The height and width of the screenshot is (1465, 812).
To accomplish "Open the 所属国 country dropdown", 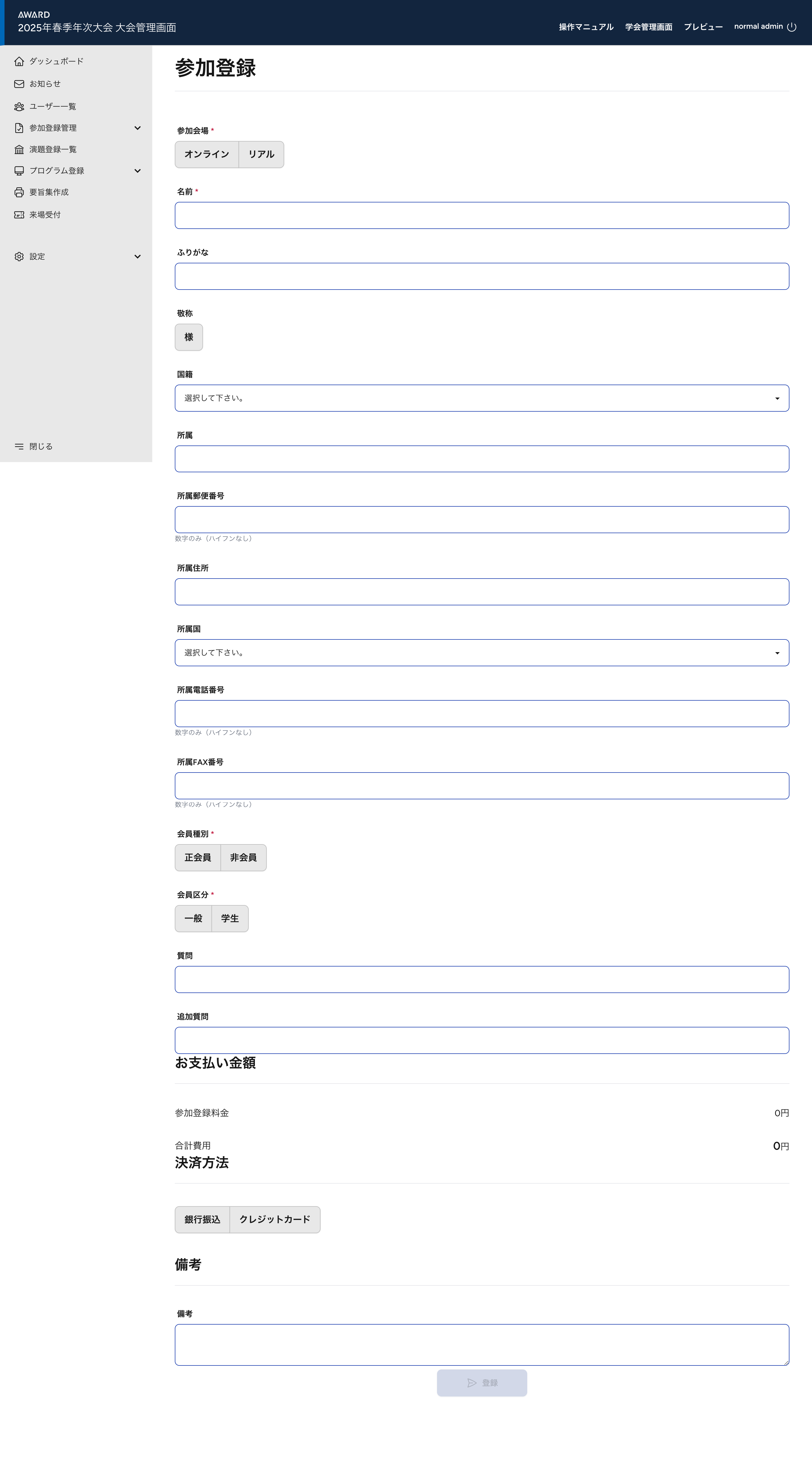I will (481, 653).
